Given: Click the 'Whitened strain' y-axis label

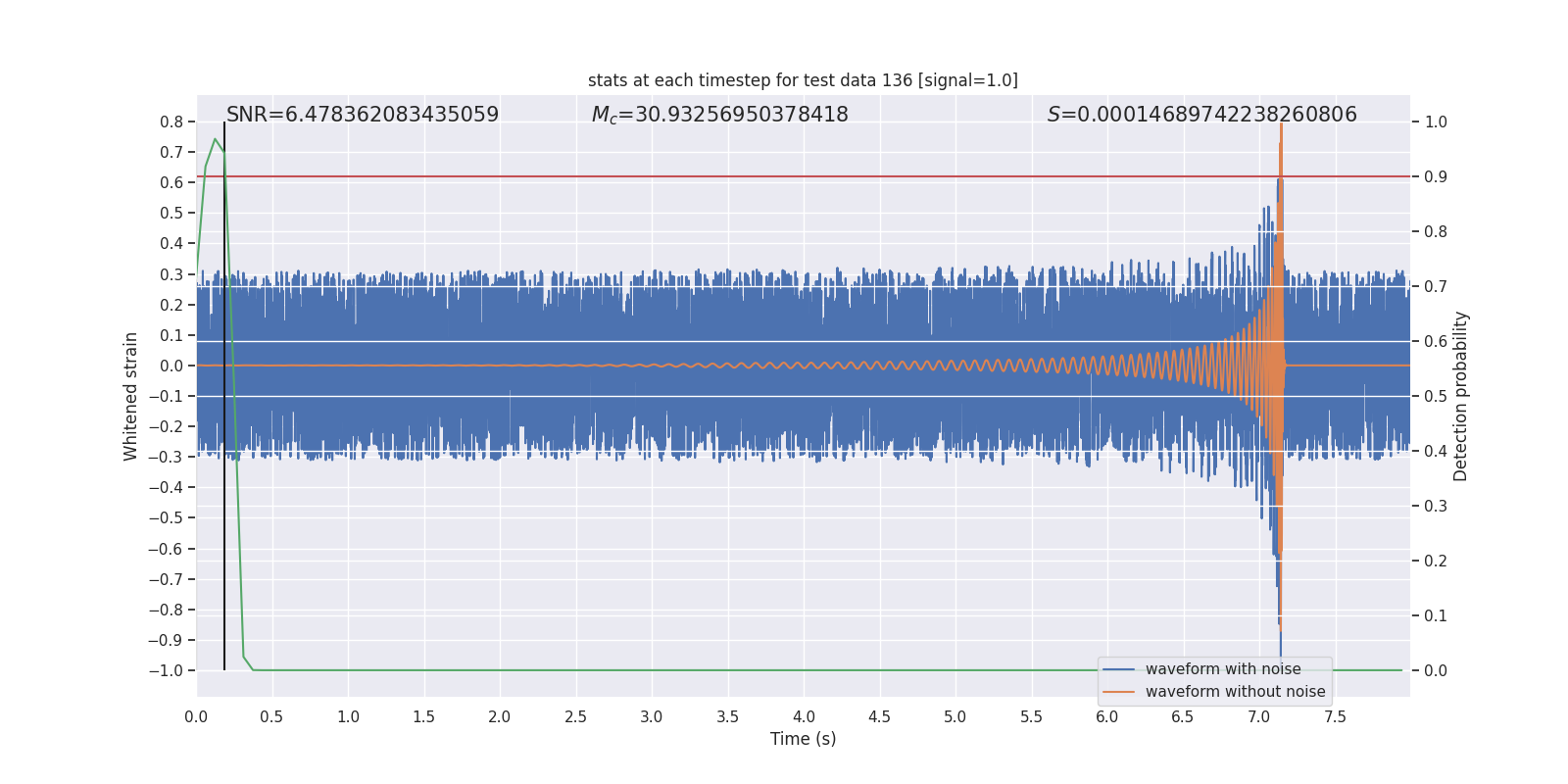Looking at the screenshot, I should click(131, 396).
